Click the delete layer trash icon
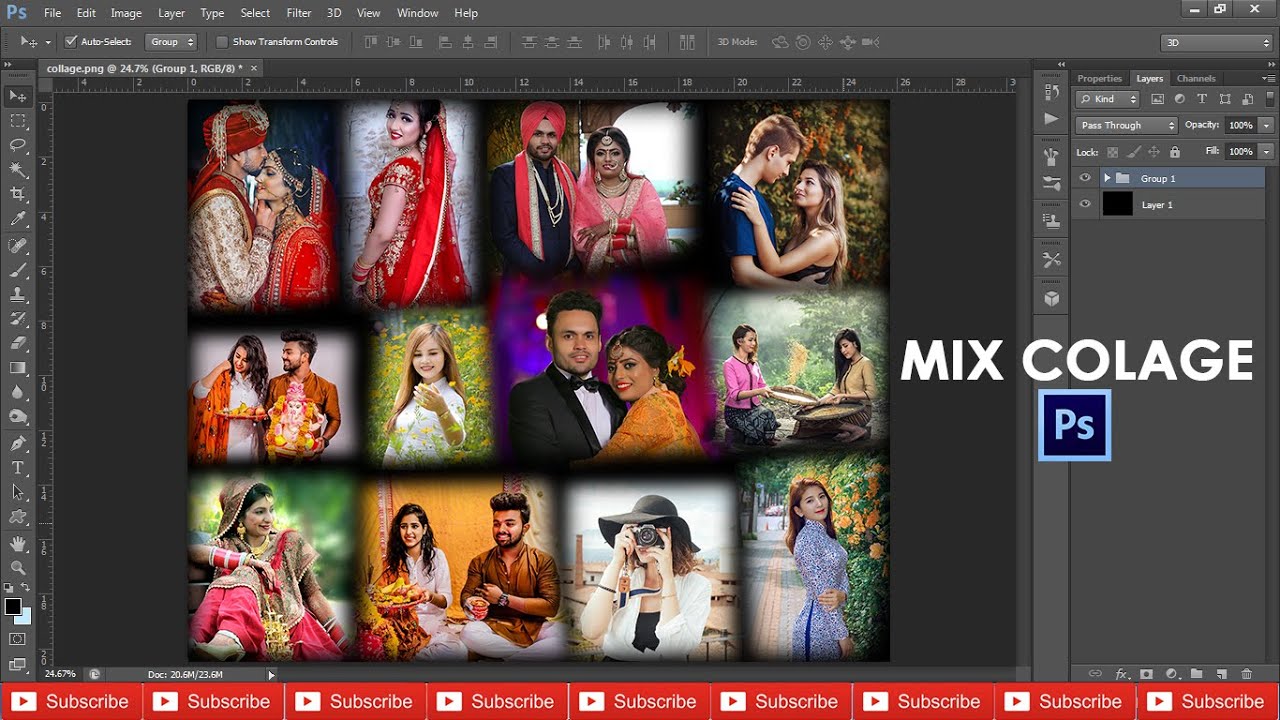The width and height of the screenshot is (1280, 720). click(1246, 675)
